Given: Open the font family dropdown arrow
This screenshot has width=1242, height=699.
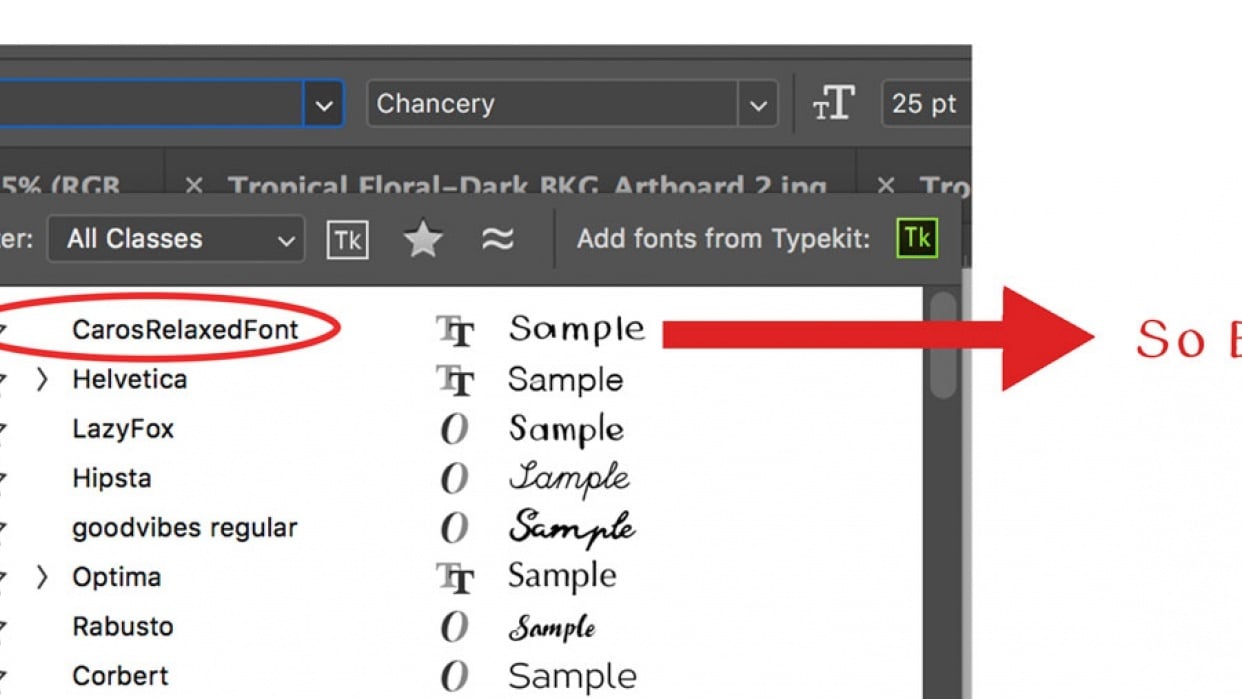Looking at the screenshot, I should click(324, 104).
